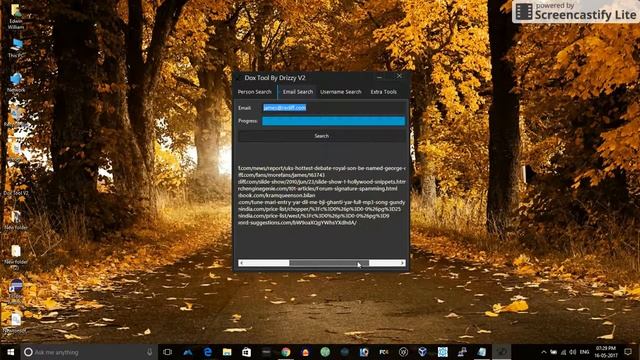Select the result line containing 'hollywood-snippets'

[x=322, y=182]
